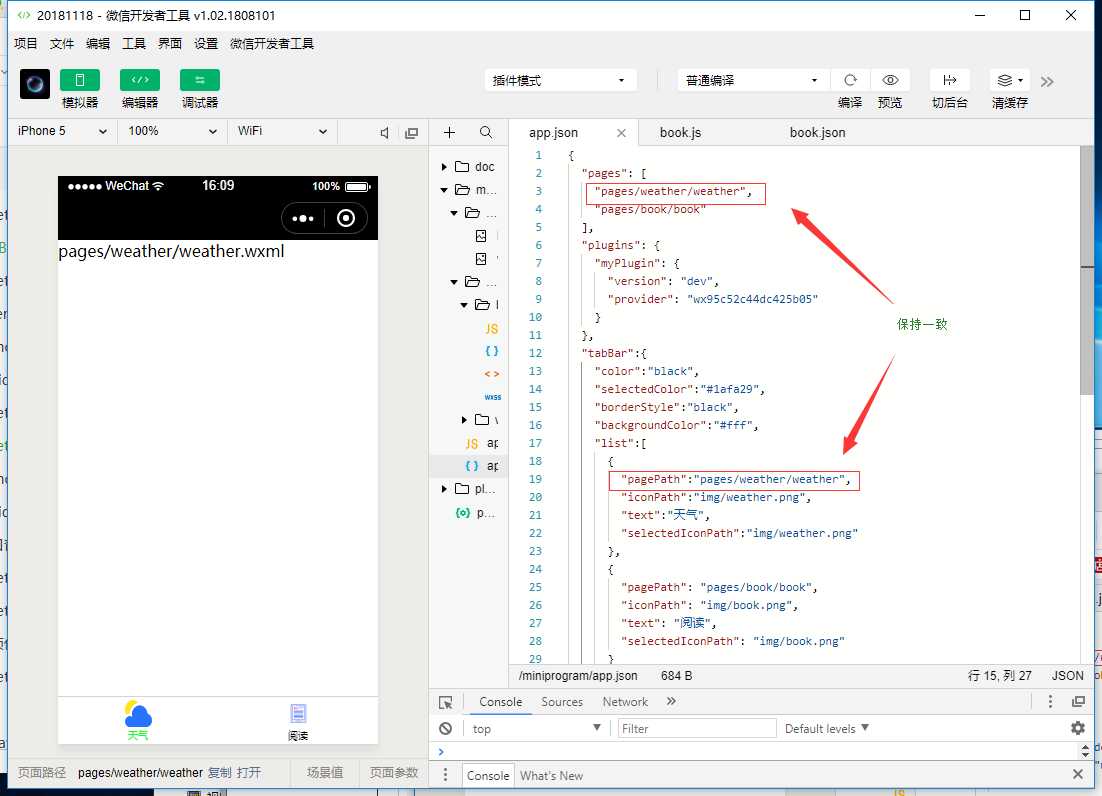Switch to the app.json editor tab
The height and width of the screenshot is (796, 1102).
[x=553, y=133]
